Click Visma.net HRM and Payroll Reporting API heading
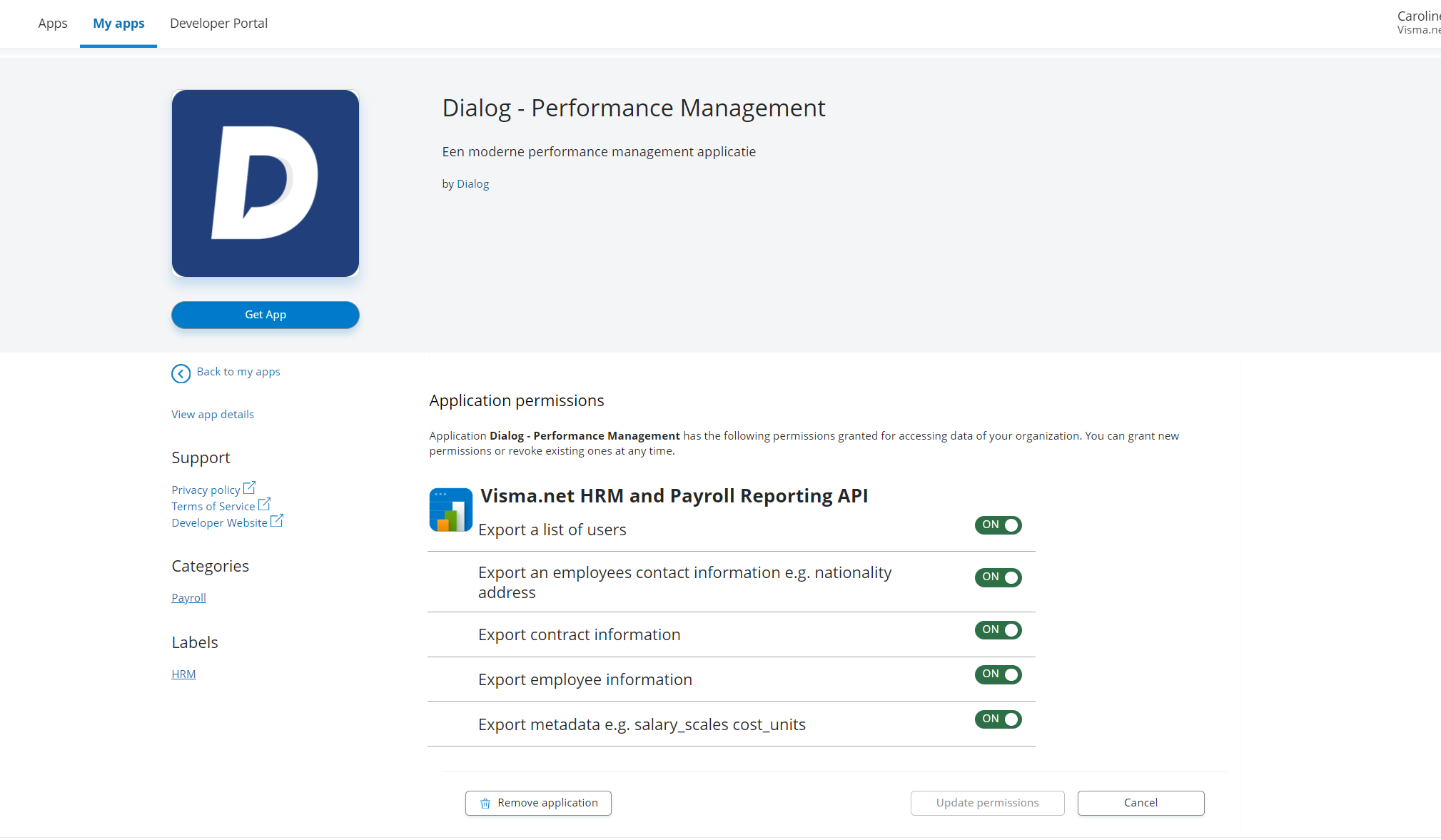Viewport: 1441px width, 840px height. click(x=674, y=496)
